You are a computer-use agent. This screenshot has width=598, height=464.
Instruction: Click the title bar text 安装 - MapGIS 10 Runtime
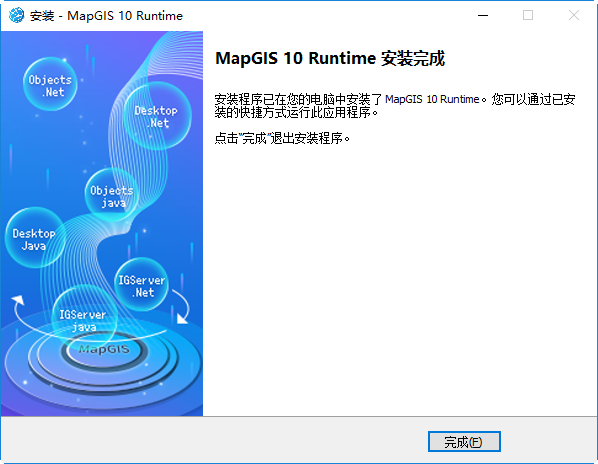(x=106, y=16)
